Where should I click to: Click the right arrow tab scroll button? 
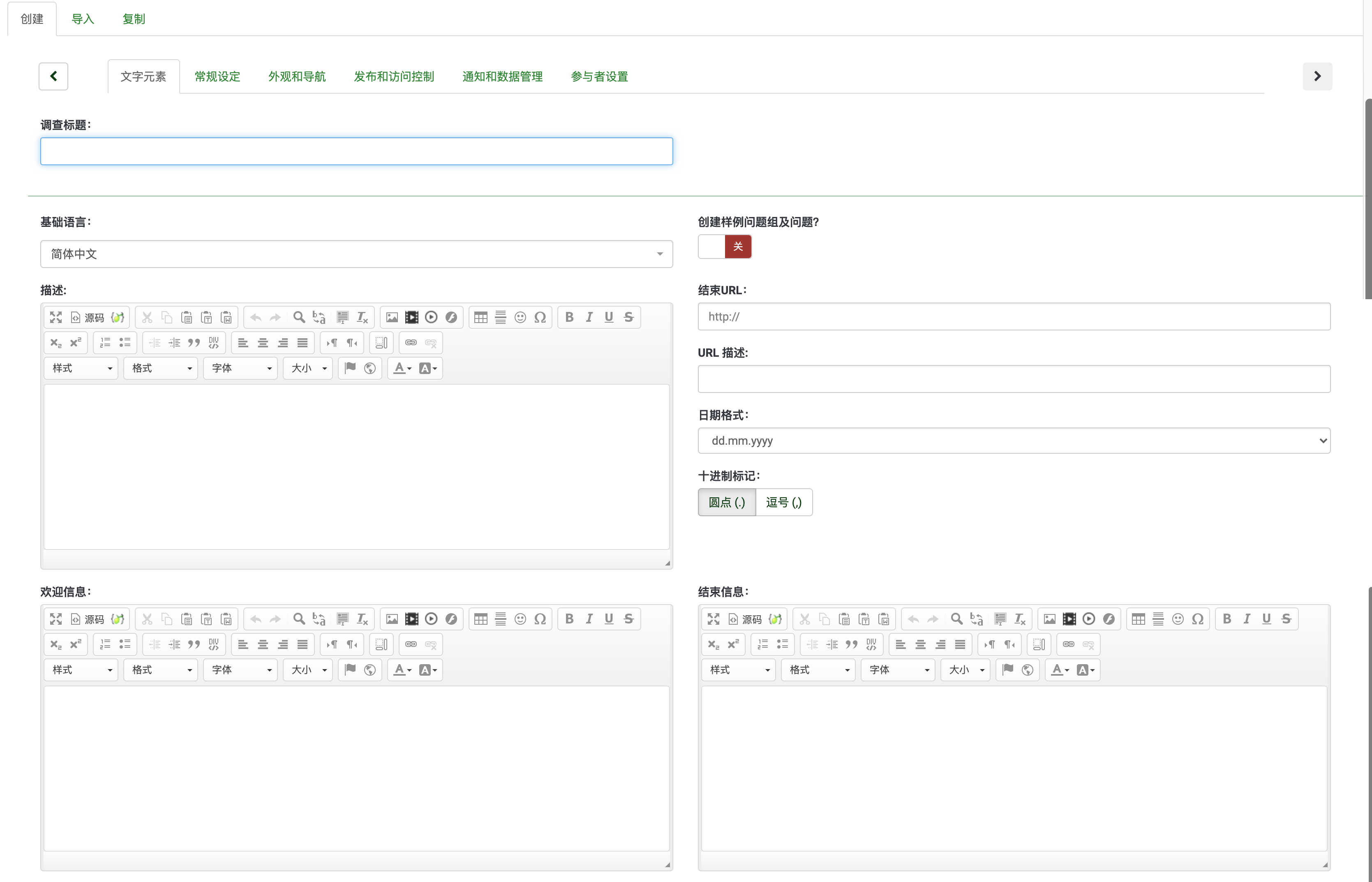tap(1317, 76)
